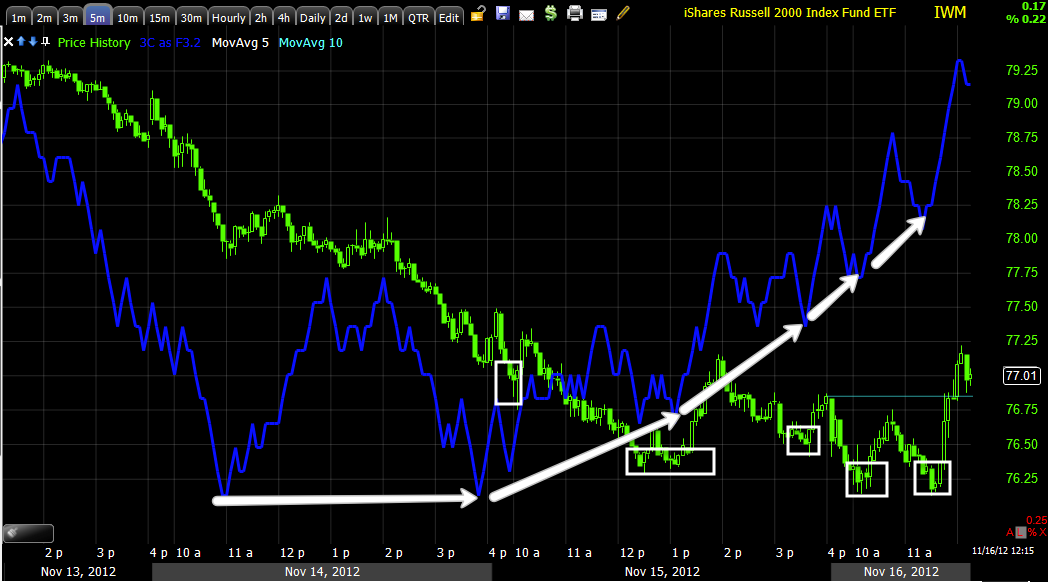
Task: Select the 3C as F3.2 indicator label
Action: [x=170, y=43]
